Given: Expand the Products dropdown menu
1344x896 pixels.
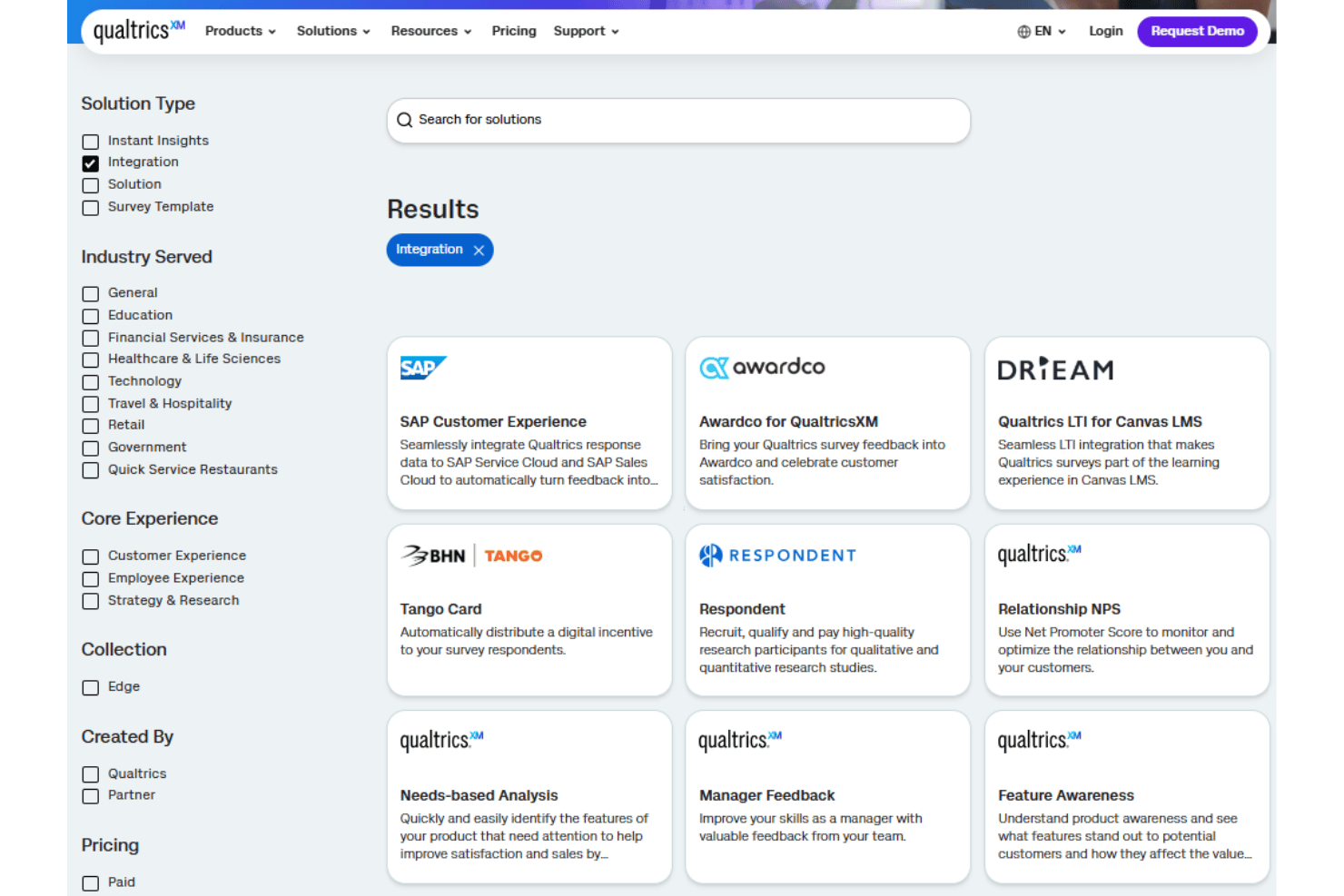Looking at the screenshot, I should pos(241,31).
